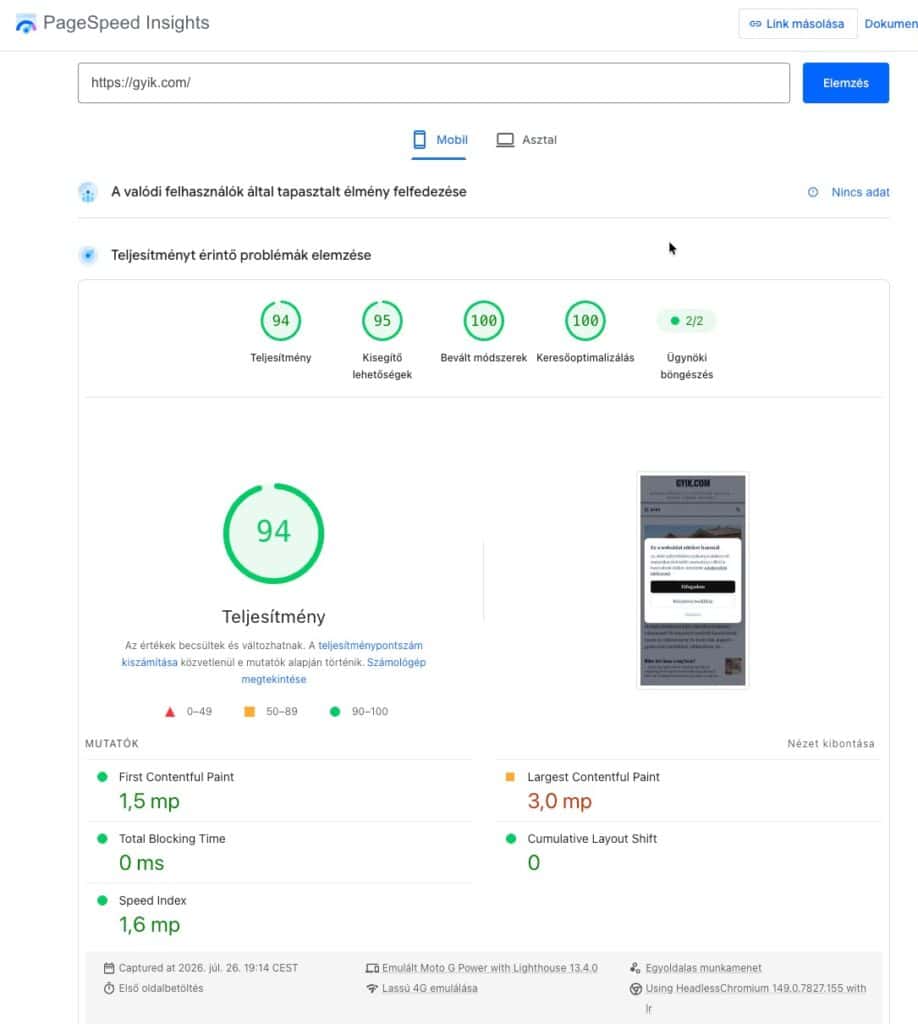Click the Lassú 4G emulálása text
Image resolution: width=918 pixels, height=1024 pixels.
[x=430, y=988]
